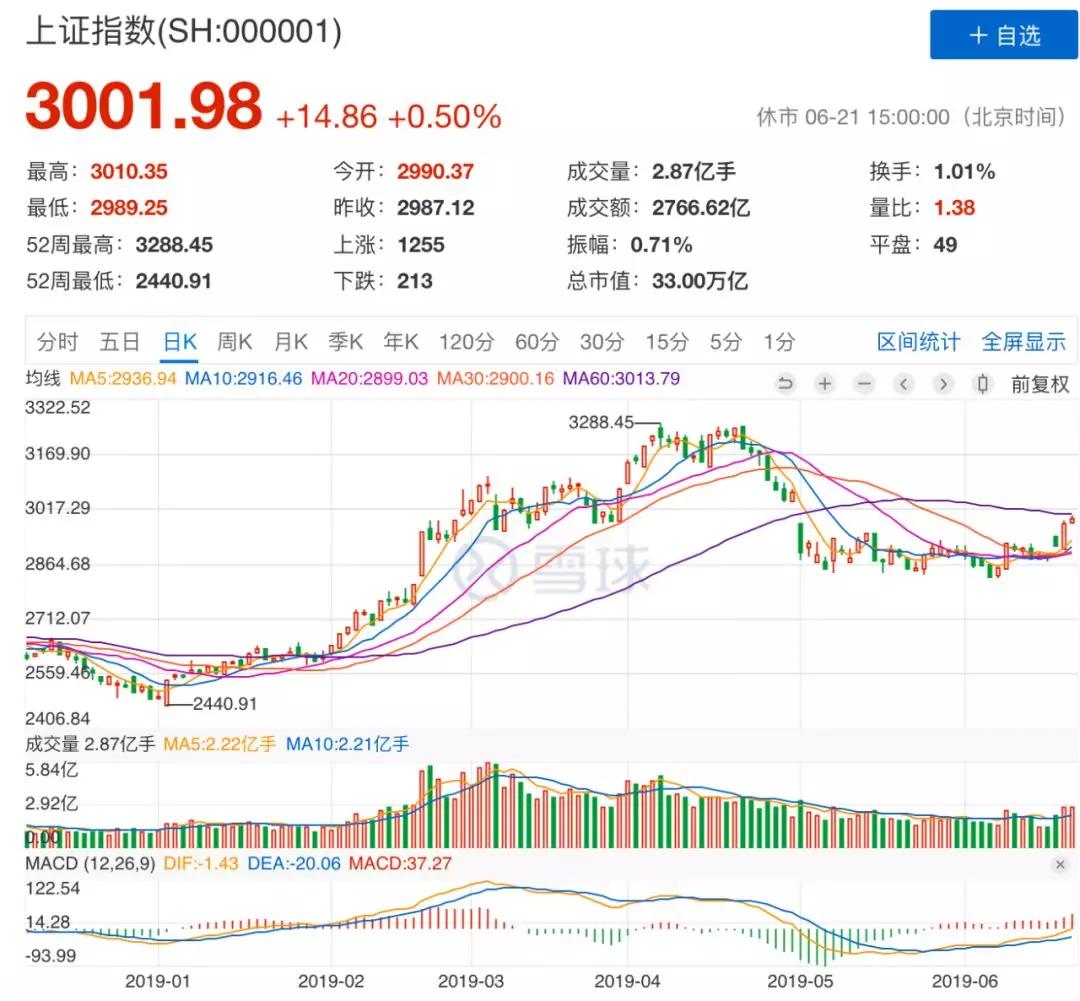Image resolution: width=1080 pixels, height=1001 pixels.
Task: Select the 五日 five-day tab
Action: click(119, 342)
